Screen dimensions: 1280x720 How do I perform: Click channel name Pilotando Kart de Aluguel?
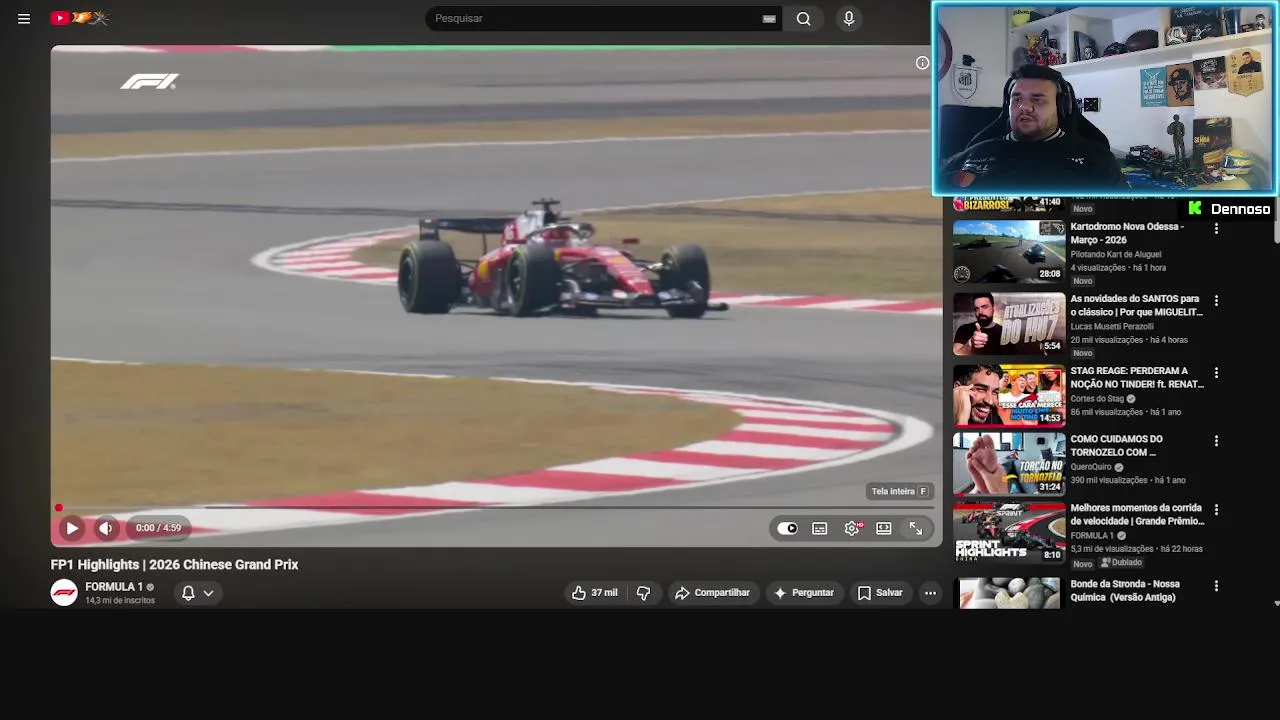click(1115, 255)
